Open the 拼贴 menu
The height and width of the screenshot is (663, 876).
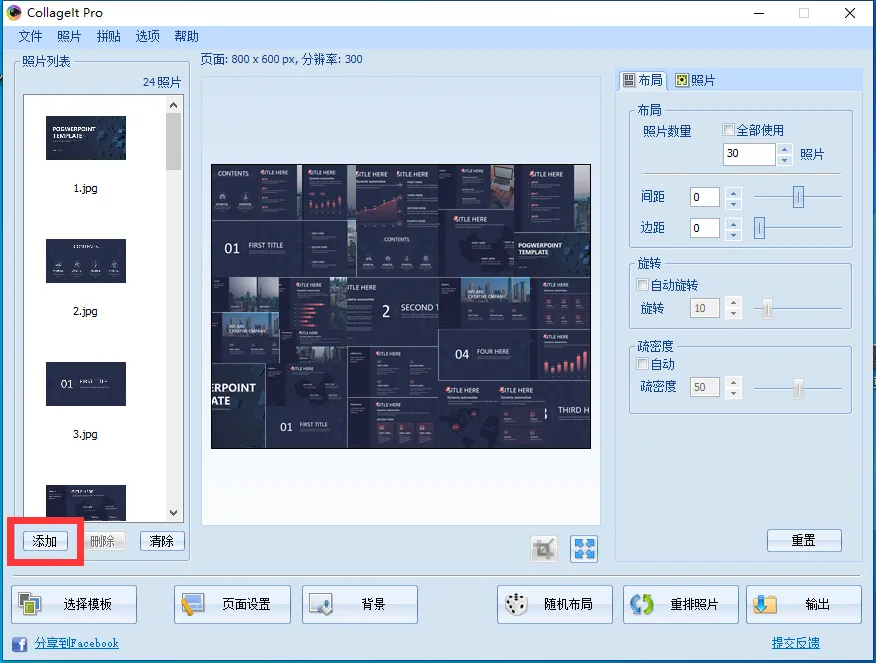(x=108, y=37)
